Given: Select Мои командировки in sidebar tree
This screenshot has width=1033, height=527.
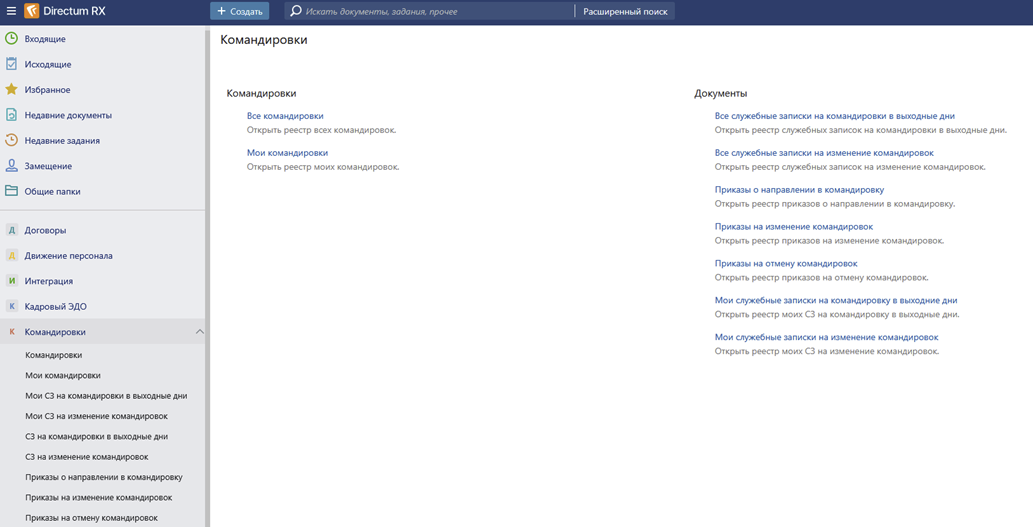Looking at the screenshot, I should pyautogui.click(x=62, y=375).
